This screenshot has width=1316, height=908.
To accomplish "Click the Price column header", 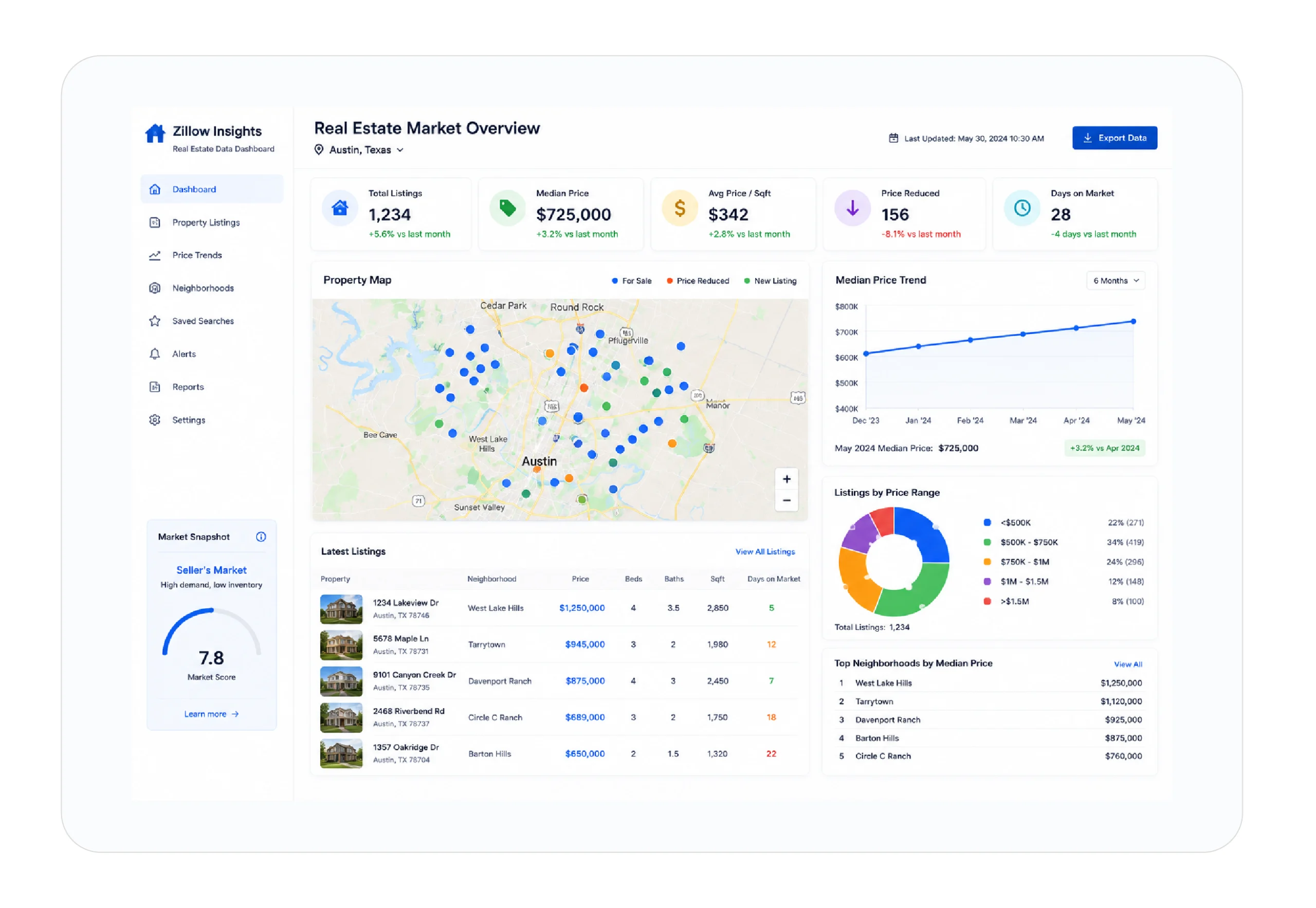I will (x=580, y=580).
